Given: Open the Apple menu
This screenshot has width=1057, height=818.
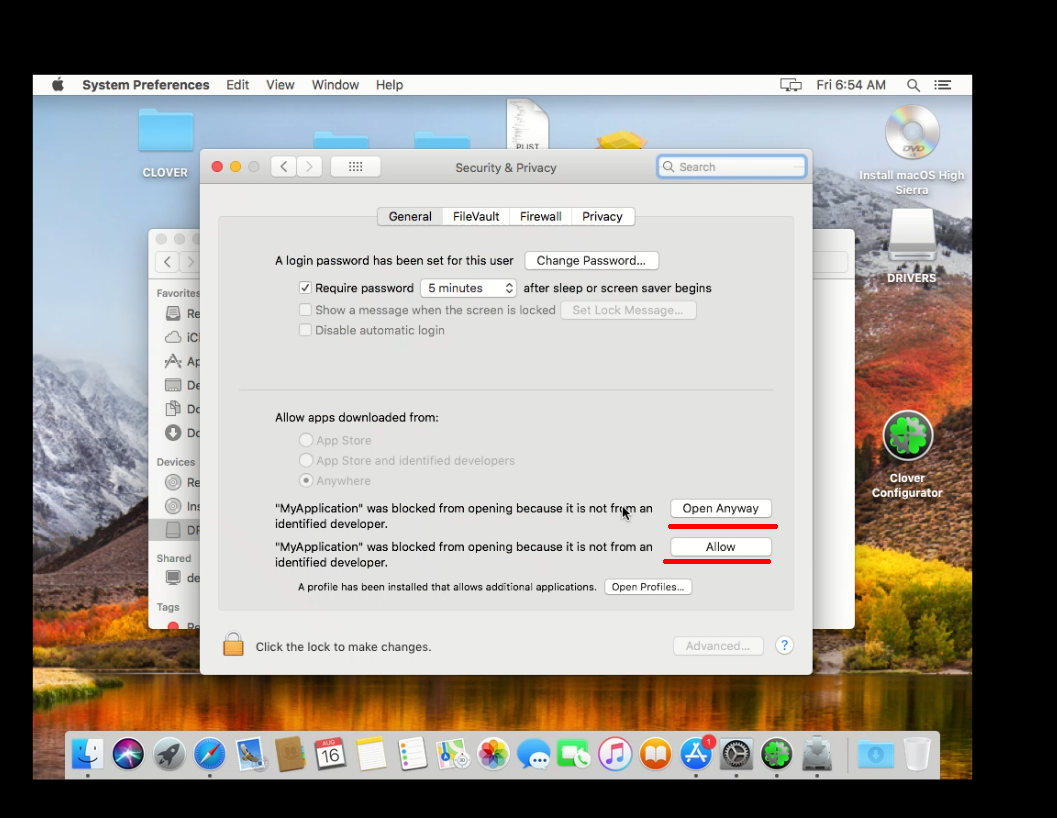Looking at the screenshot, I should pos(58,85).
